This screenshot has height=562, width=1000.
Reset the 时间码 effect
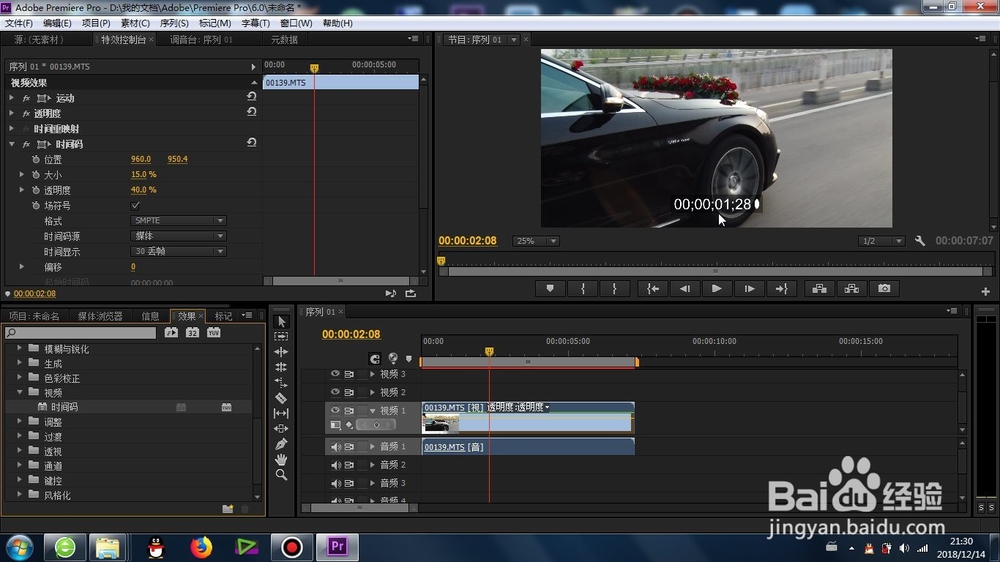[x=251, y=142]
